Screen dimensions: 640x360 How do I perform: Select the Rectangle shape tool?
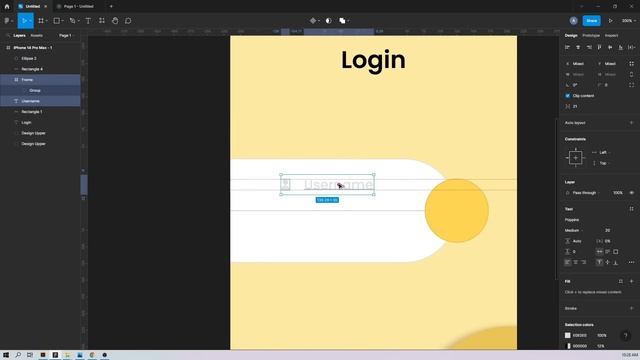57,21
